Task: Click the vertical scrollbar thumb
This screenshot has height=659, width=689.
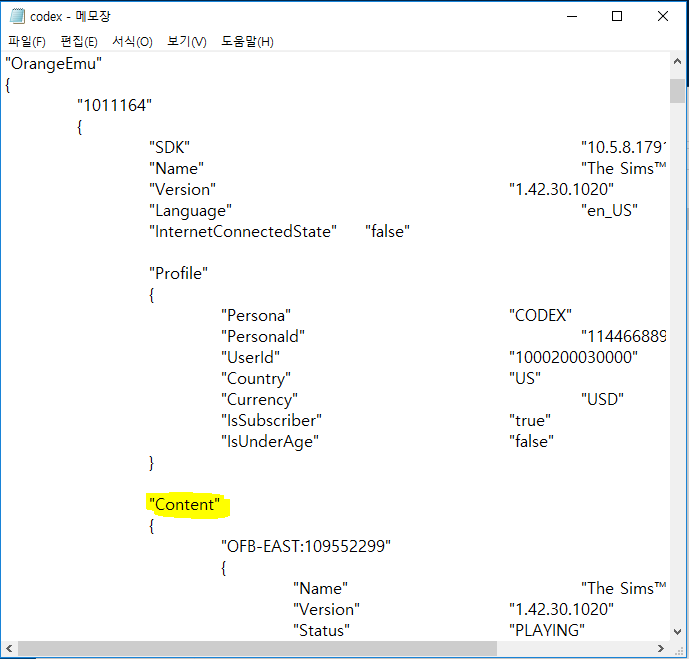Action: click(x=677, y=91)
